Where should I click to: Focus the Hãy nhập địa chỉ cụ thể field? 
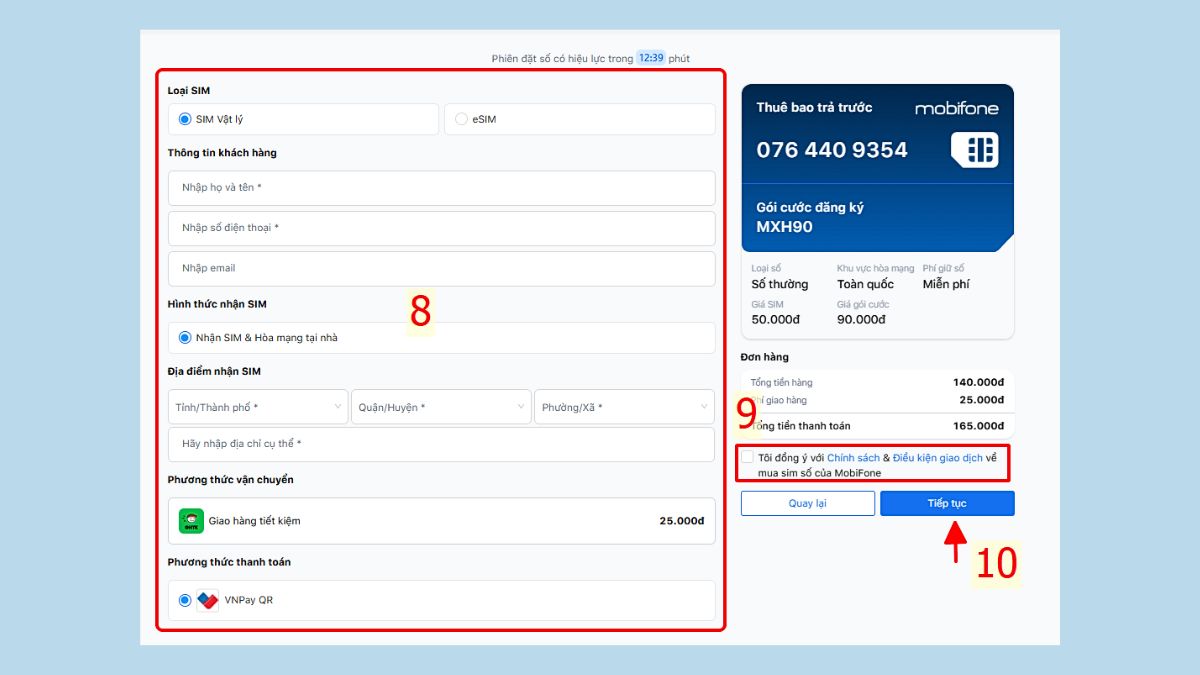pyautogui.click(x=442, y=444)
